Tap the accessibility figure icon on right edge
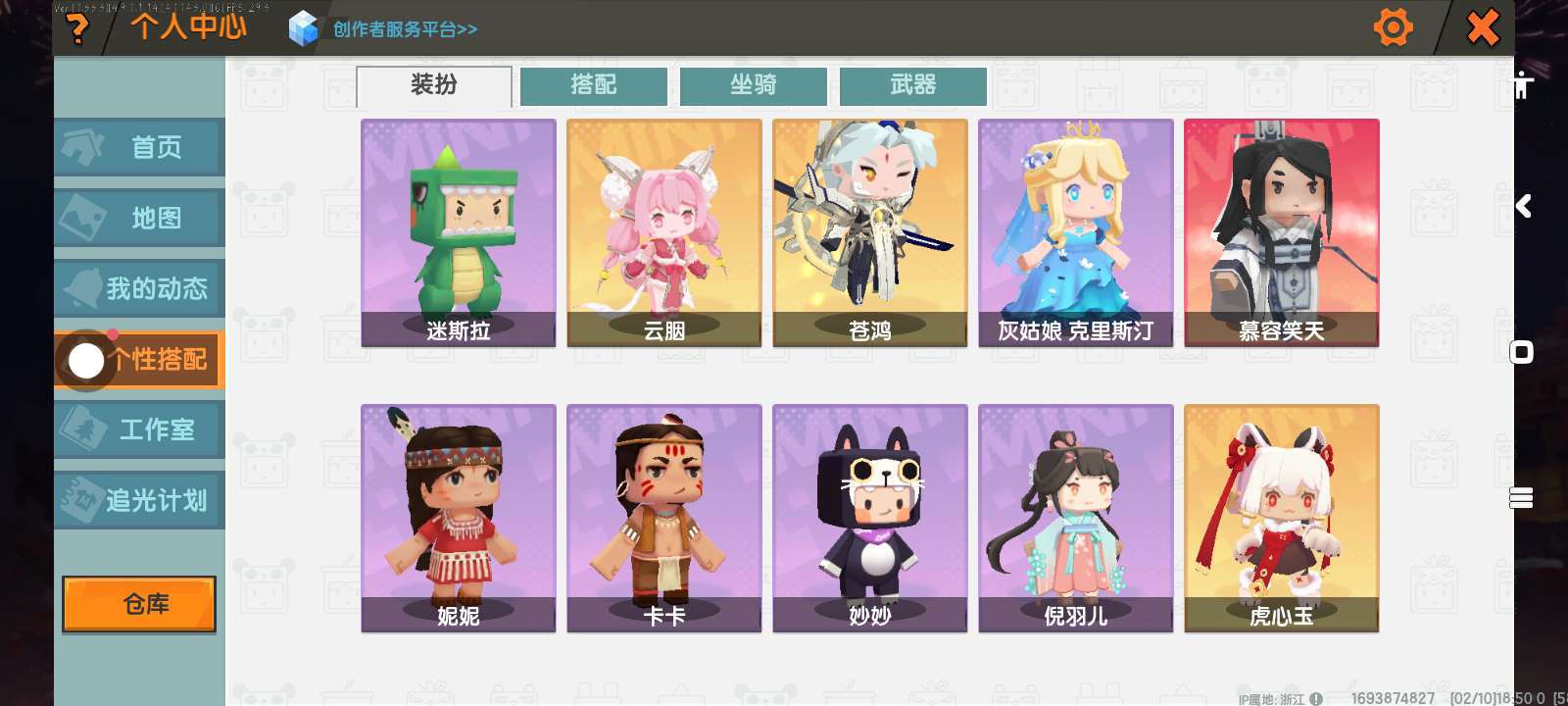The image size is (1568, 706). coord(1522,85)
